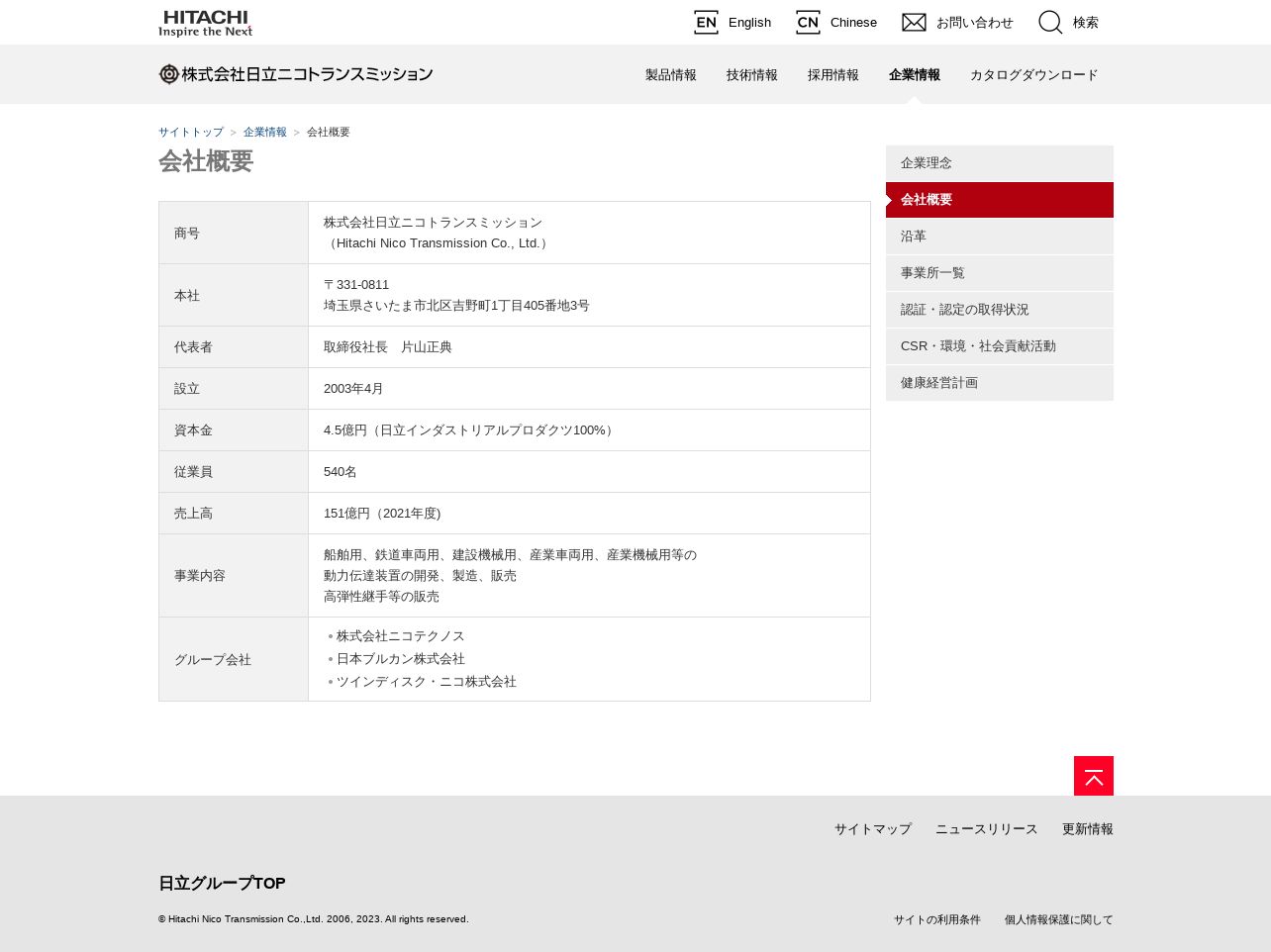Select 沿革 in the side menu
Image resolution: width=1271 pixels, height=952 pixels.
pos(1000,237)
